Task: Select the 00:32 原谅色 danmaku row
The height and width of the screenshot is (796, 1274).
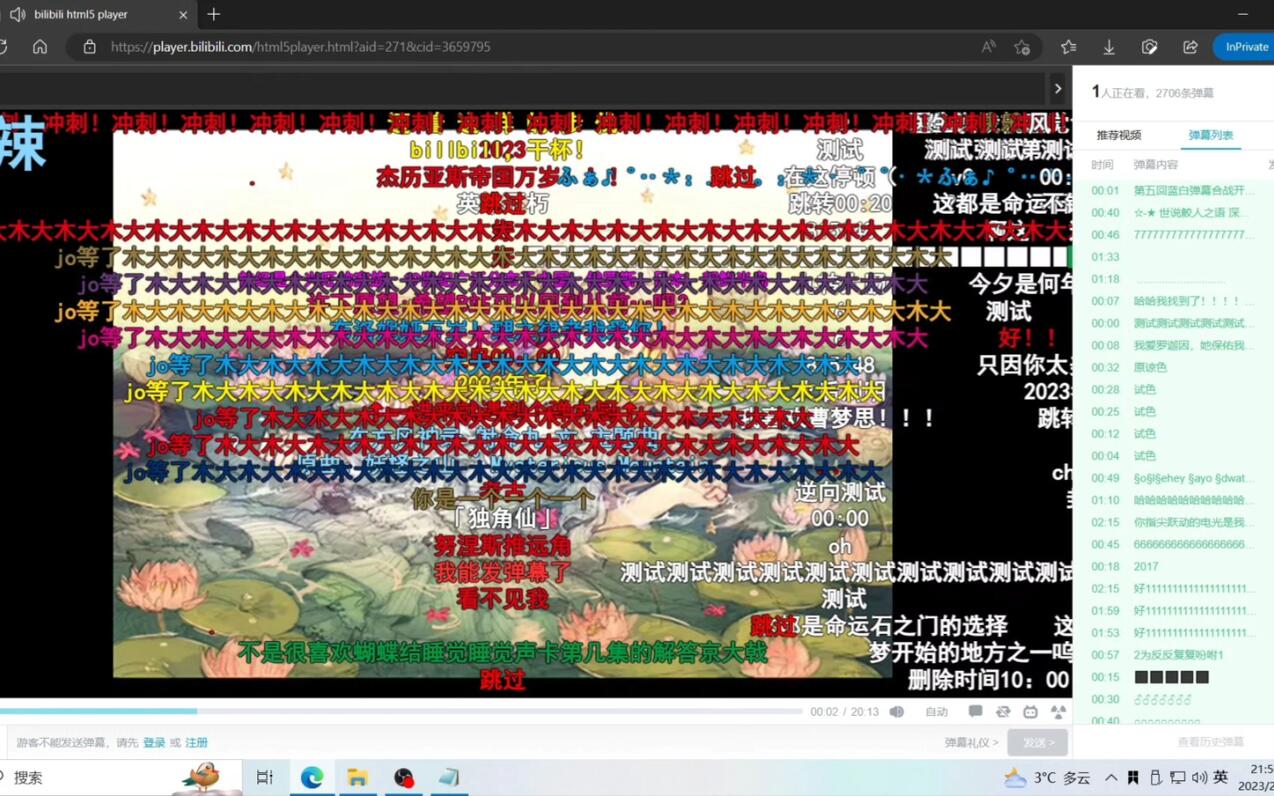Action: point(1172,367)
